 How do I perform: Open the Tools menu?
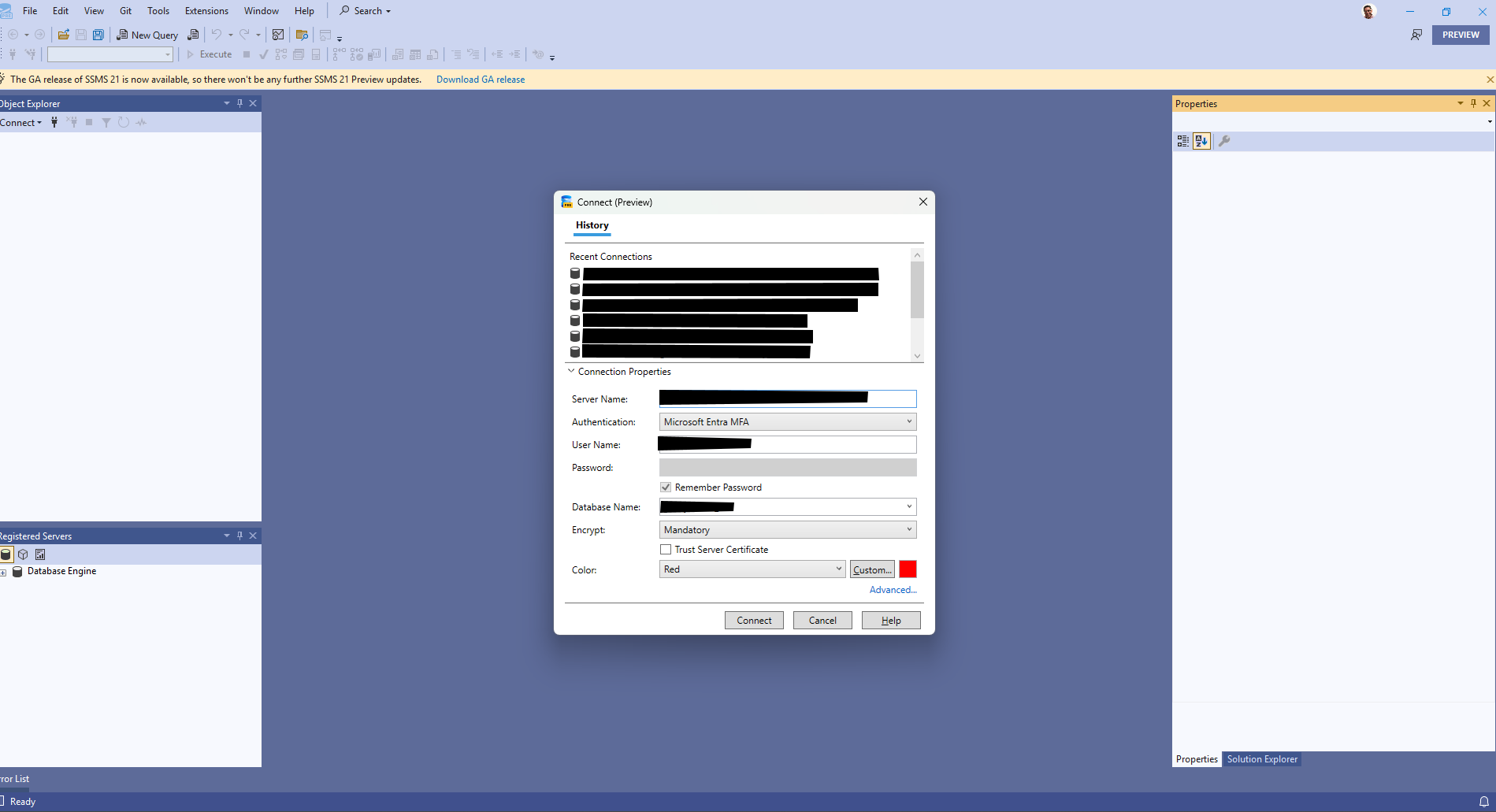pos(158,11)
